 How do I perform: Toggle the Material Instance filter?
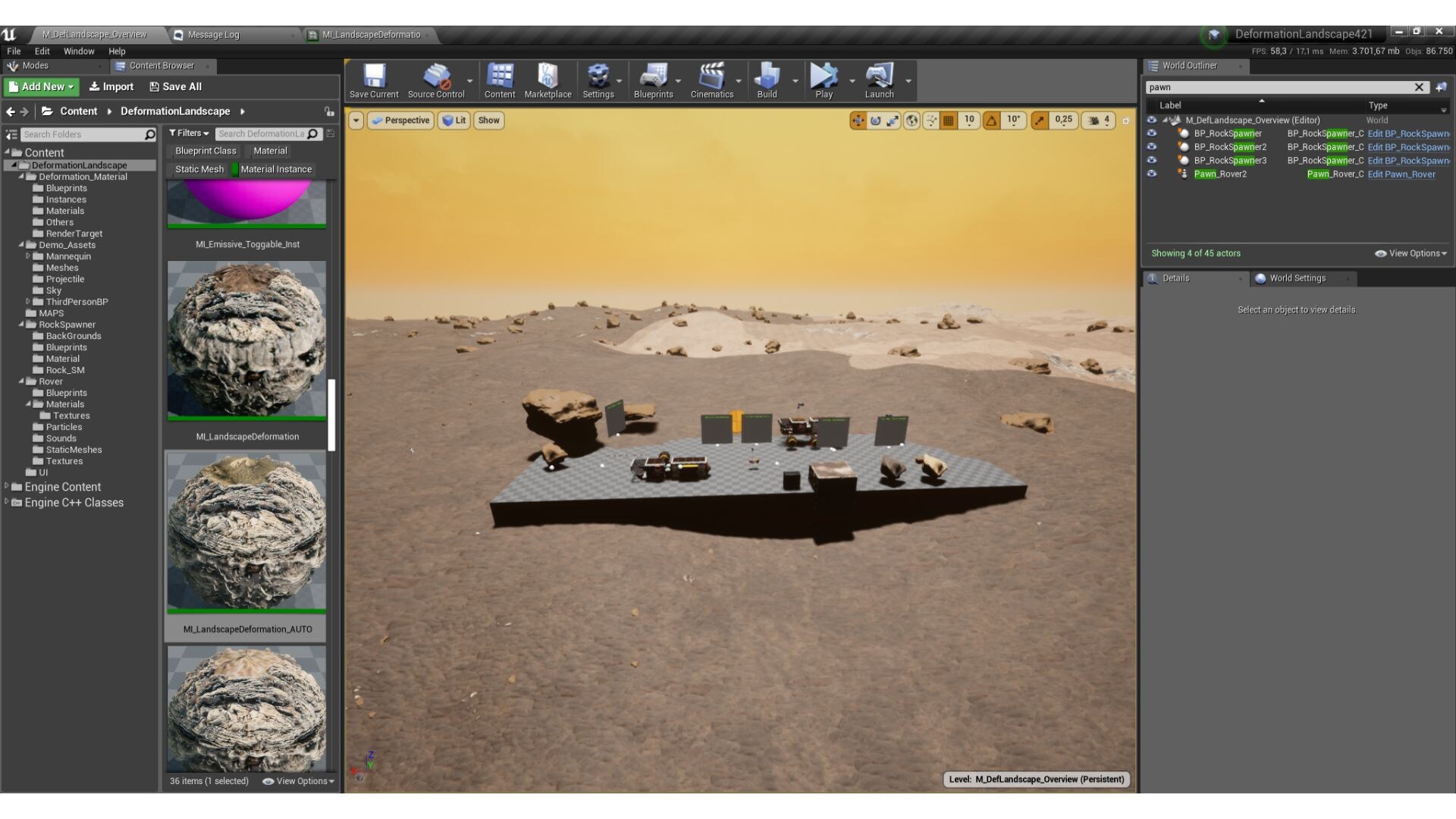[275, 169]
